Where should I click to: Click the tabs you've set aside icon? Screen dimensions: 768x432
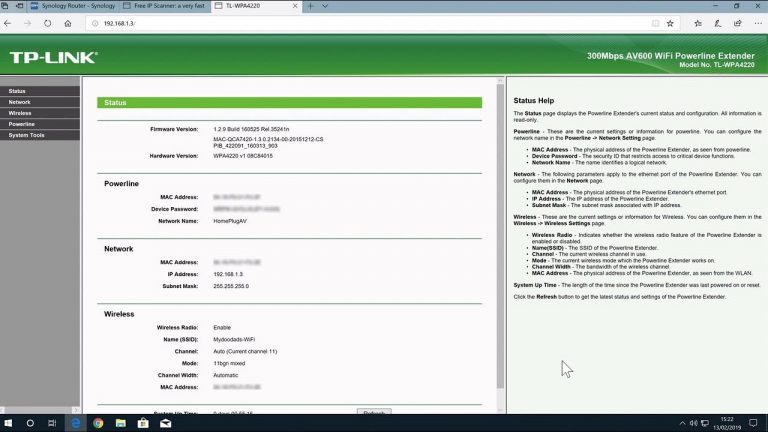point(5,6)
